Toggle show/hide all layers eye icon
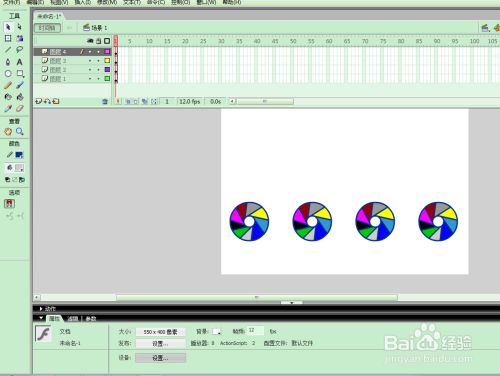 [x=90, y=41]
